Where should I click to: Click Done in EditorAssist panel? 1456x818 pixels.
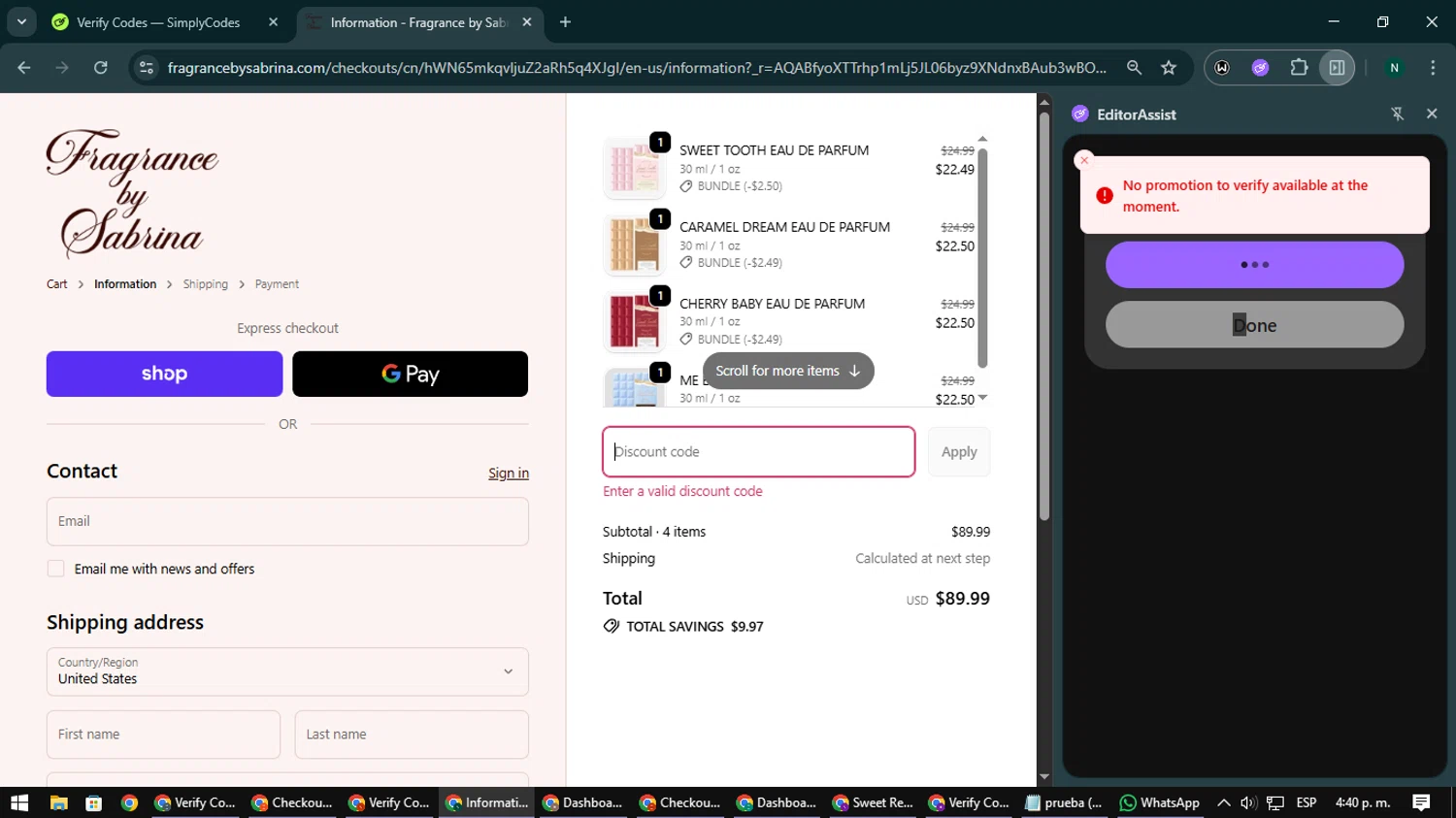point(1254,325)
